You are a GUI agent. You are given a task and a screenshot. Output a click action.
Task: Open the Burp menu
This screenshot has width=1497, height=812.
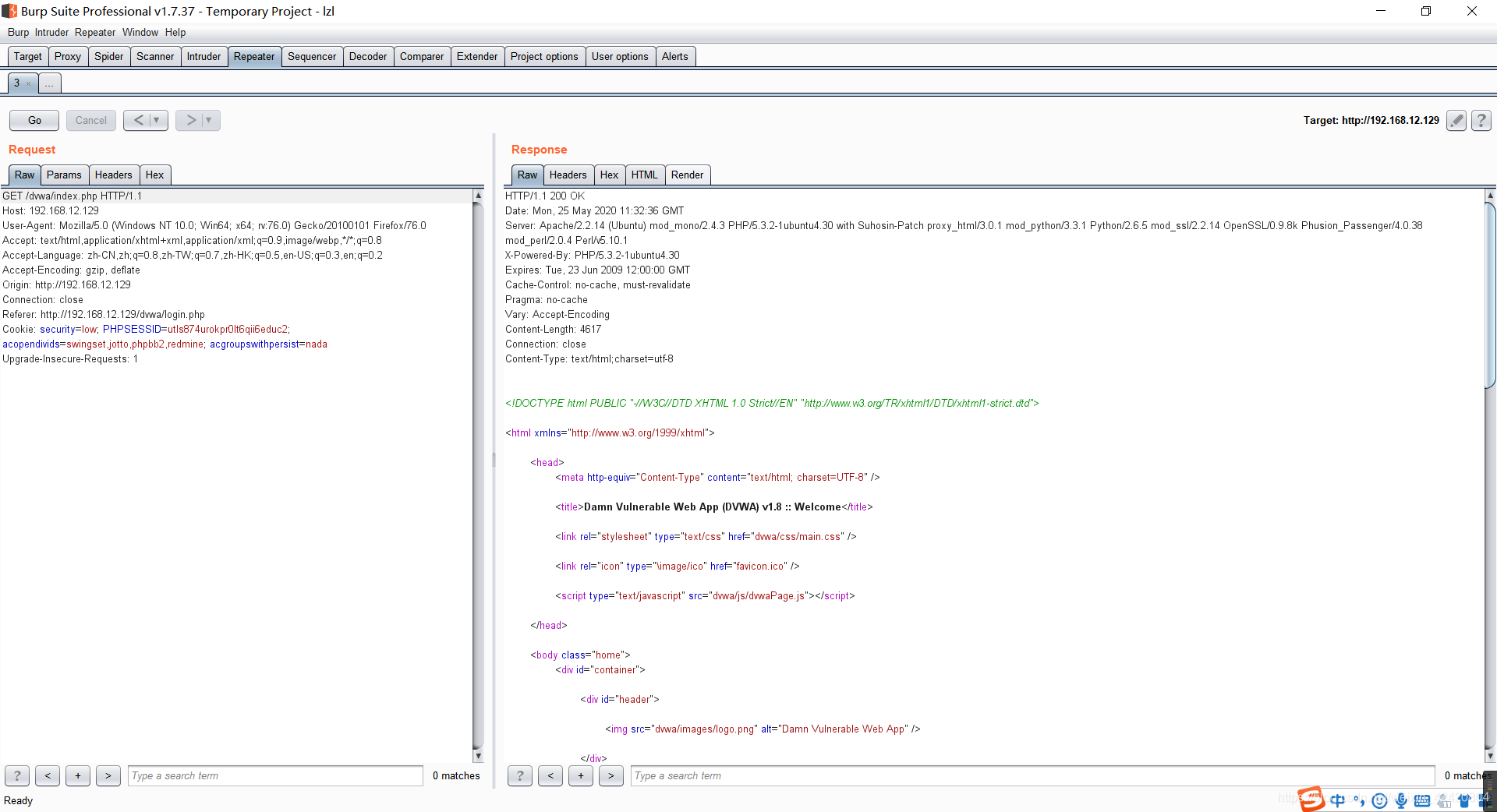(18, 32)
